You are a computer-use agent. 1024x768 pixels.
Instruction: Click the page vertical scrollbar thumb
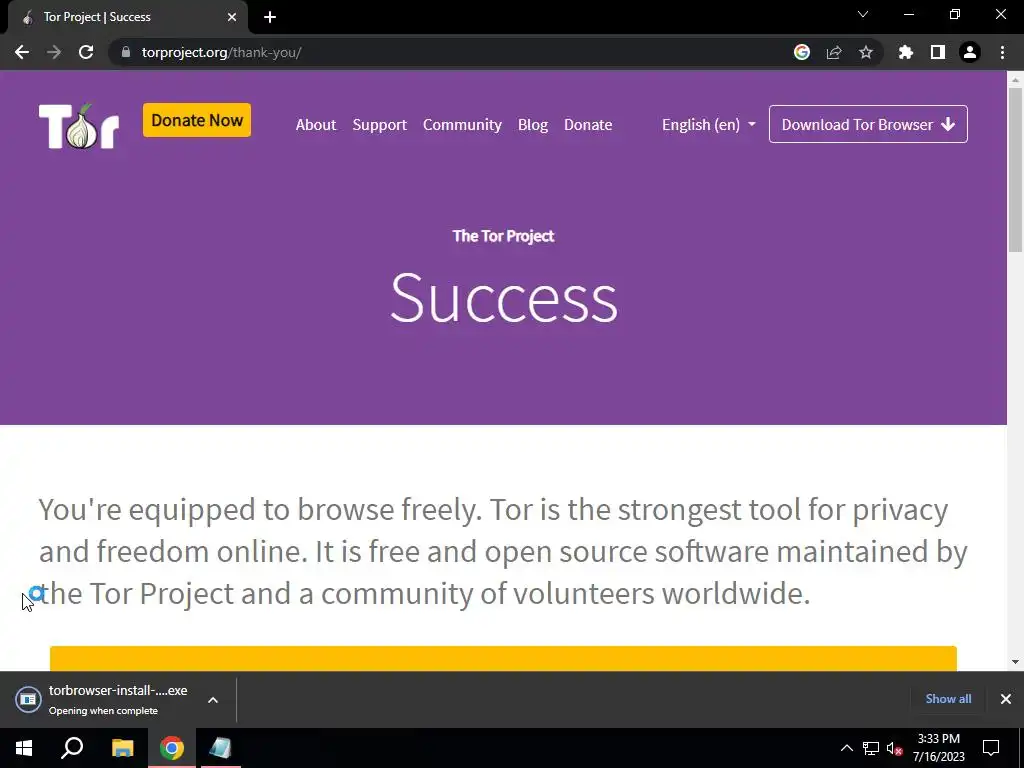pos(1015,168)
